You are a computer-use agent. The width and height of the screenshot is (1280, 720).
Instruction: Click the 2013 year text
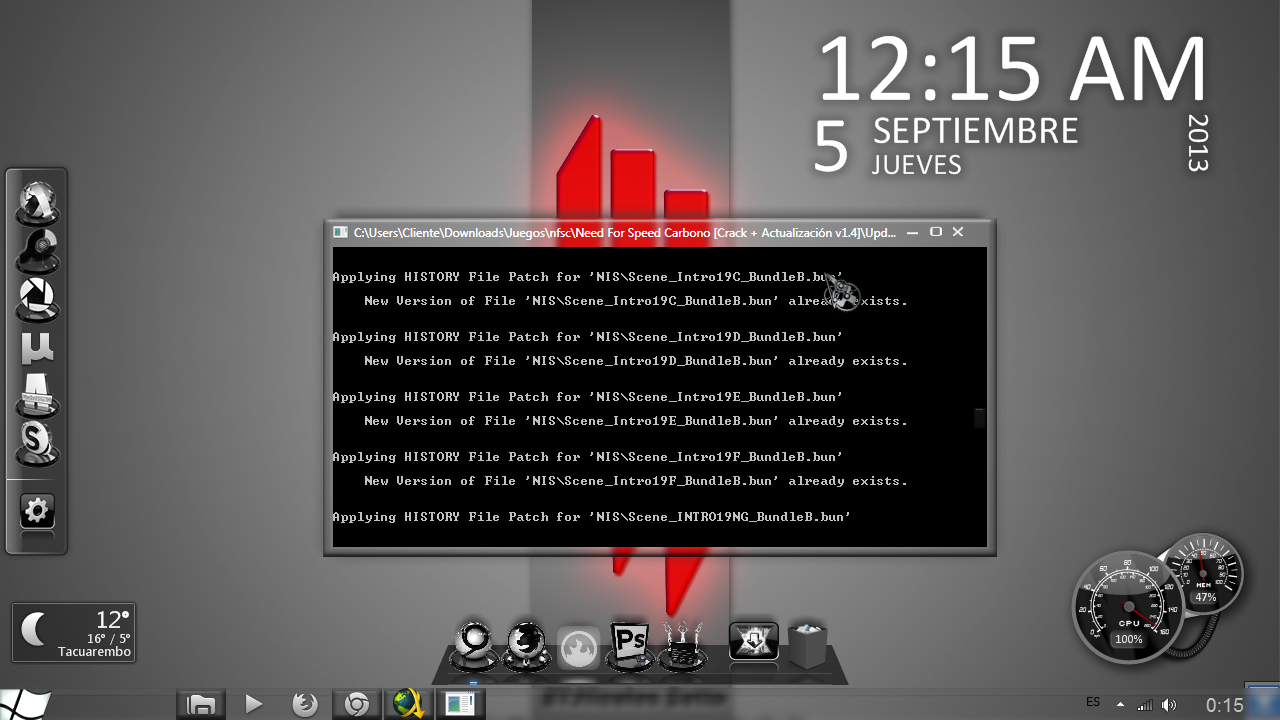[1198, 143]
